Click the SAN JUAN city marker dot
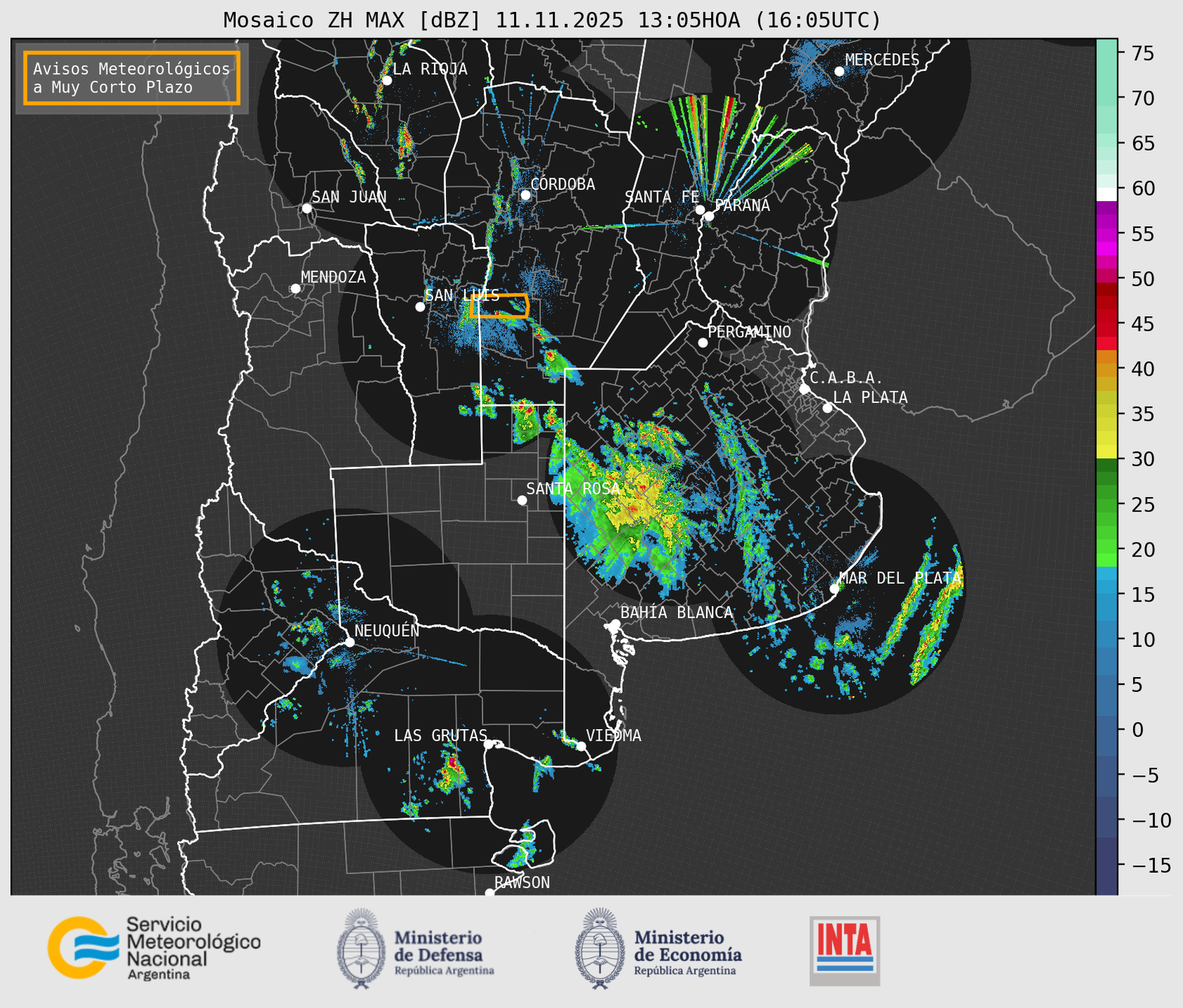The width and height of the screenshot is (1183, 1008). point(306,208)
